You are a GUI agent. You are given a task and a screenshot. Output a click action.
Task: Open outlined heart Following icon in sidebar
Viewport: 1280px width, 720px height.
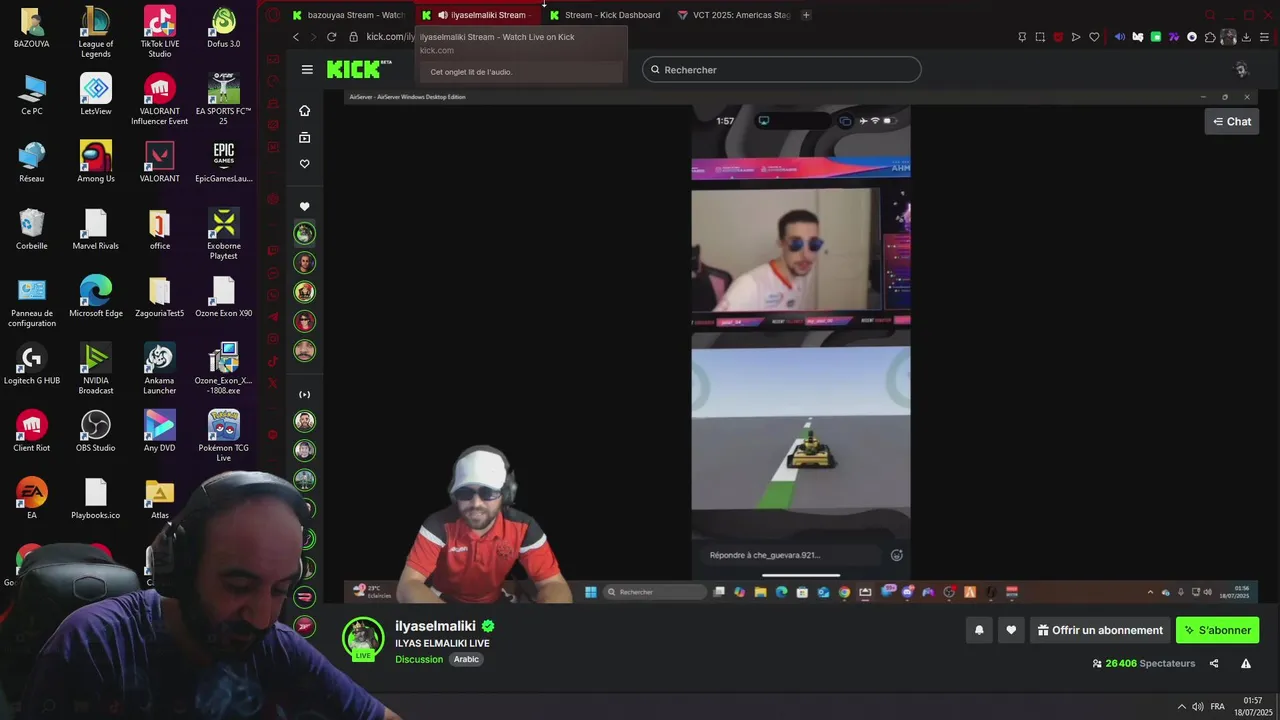point(305,164)
